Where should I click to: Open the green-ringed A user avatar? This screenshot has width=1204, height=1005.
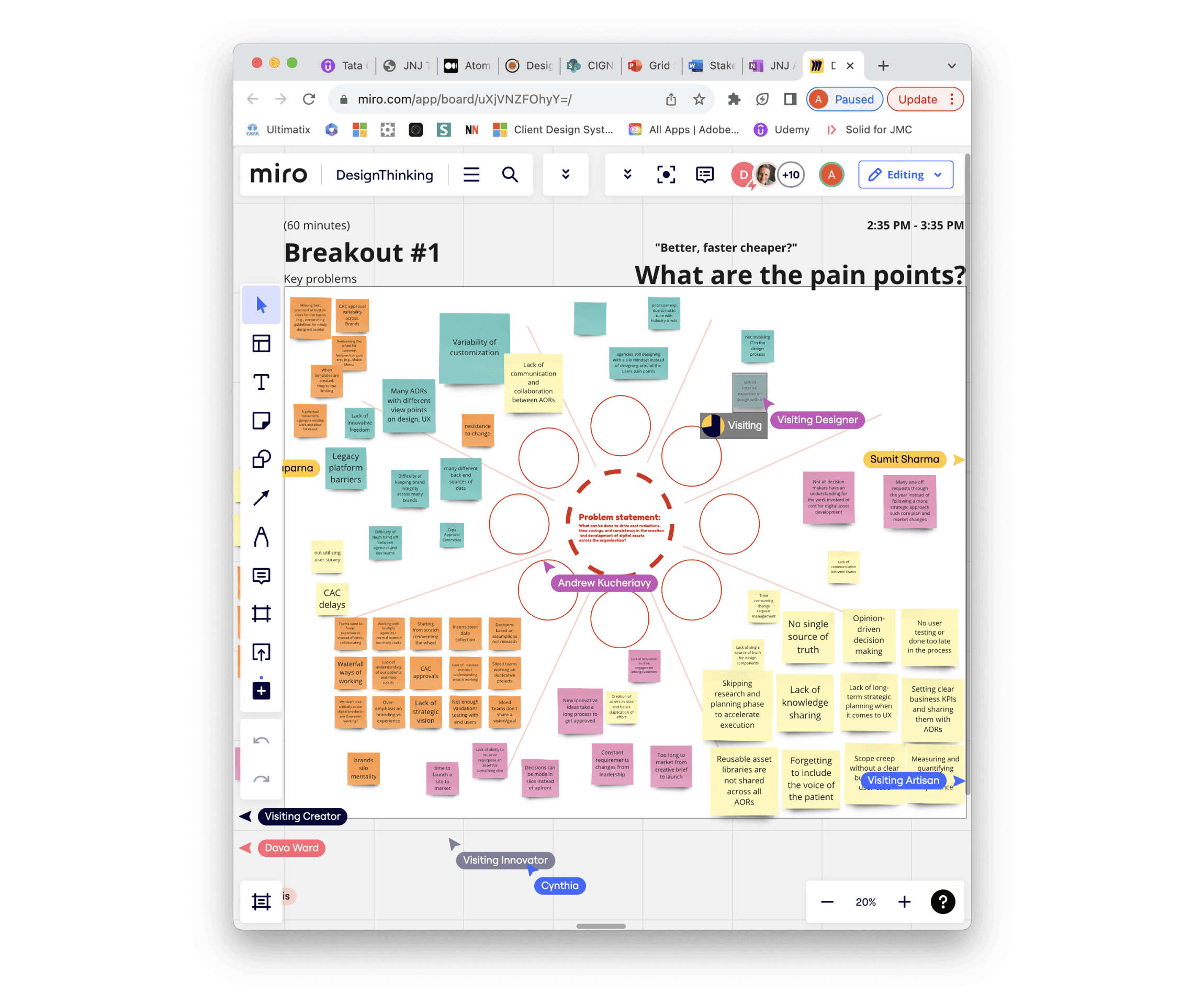(831, 174)
